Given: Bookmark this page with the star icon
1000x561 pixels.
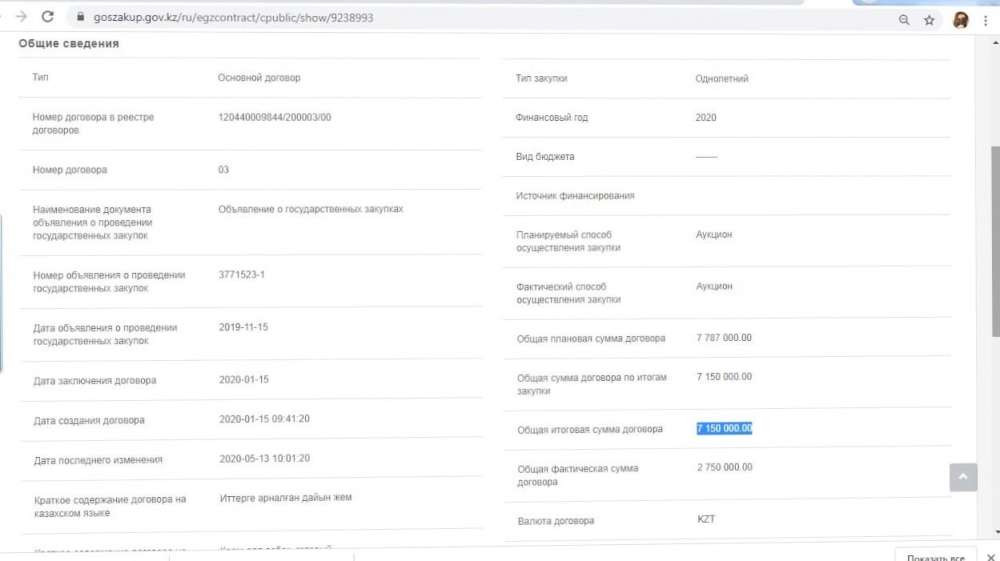Looking at the screenshot, I should (929, 19).
